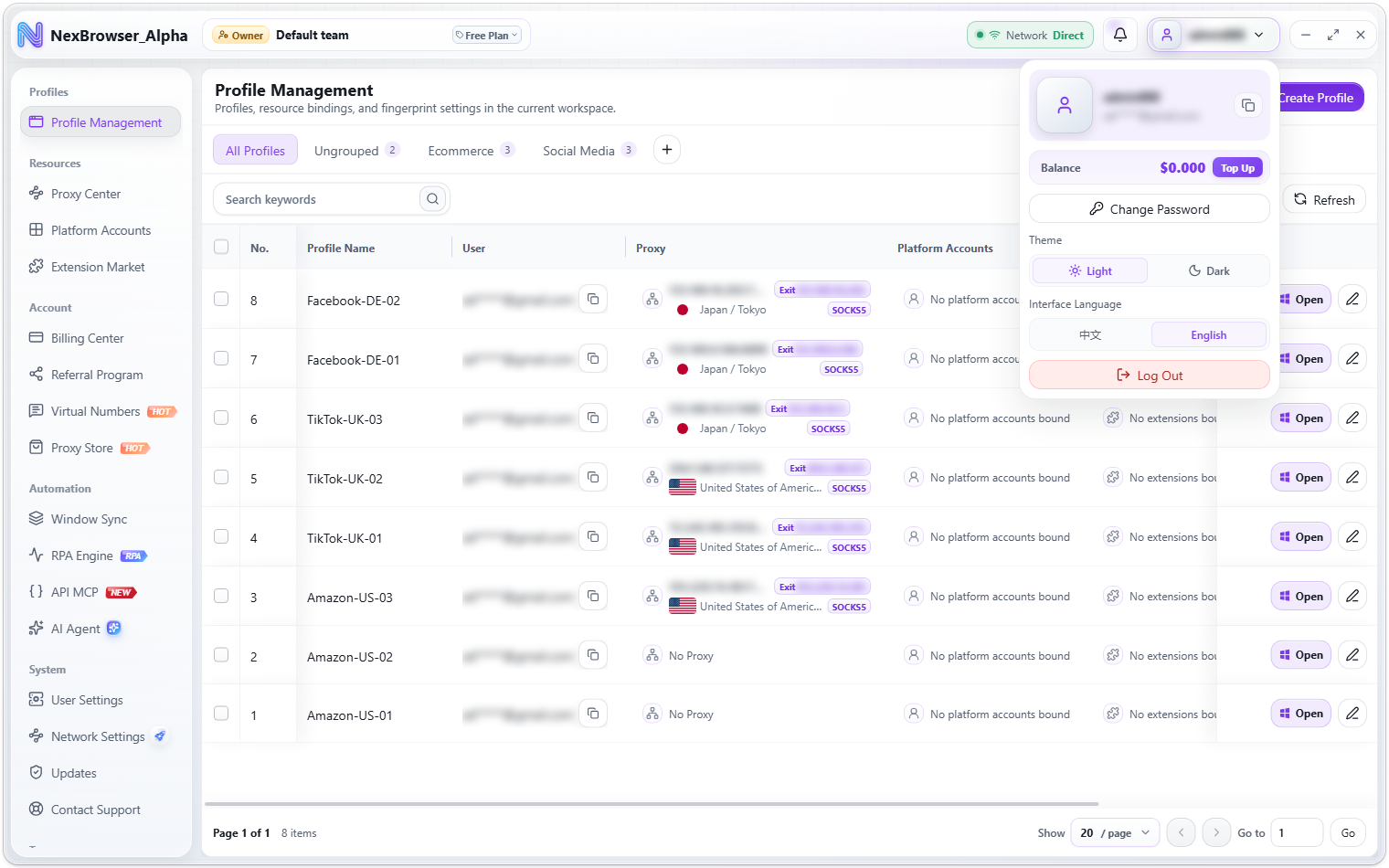Image resolution: width=1389 pixels, height=868 pixels.
Task: Select all profiles with header checkbox
Action: [221, 247]
